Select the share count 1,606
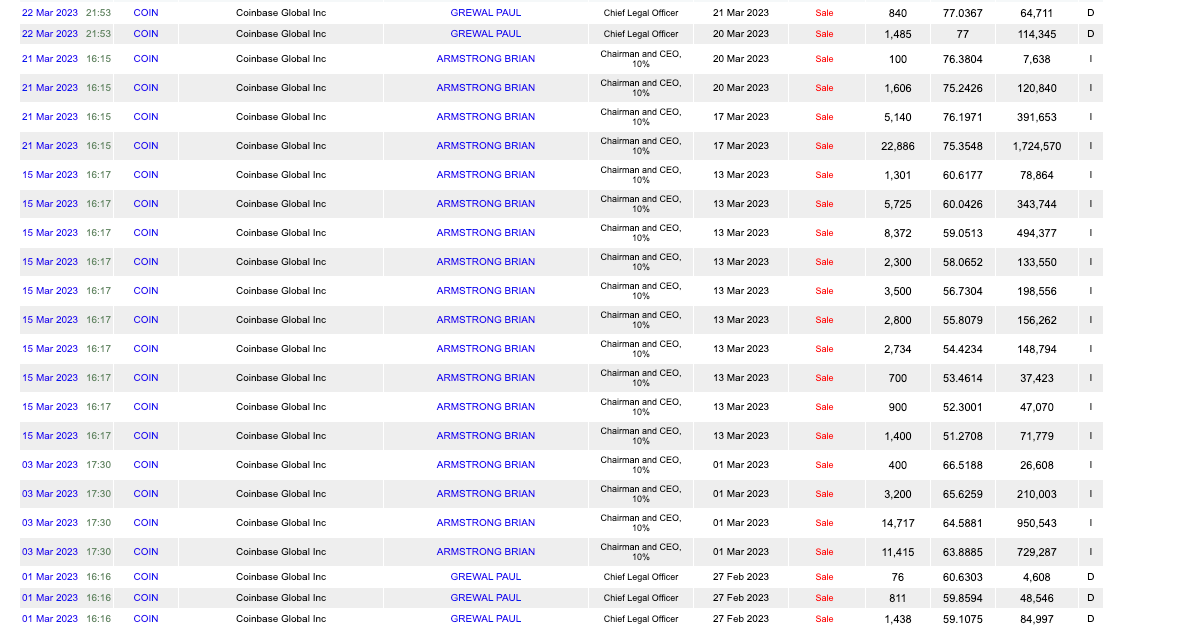 (898, 88)
